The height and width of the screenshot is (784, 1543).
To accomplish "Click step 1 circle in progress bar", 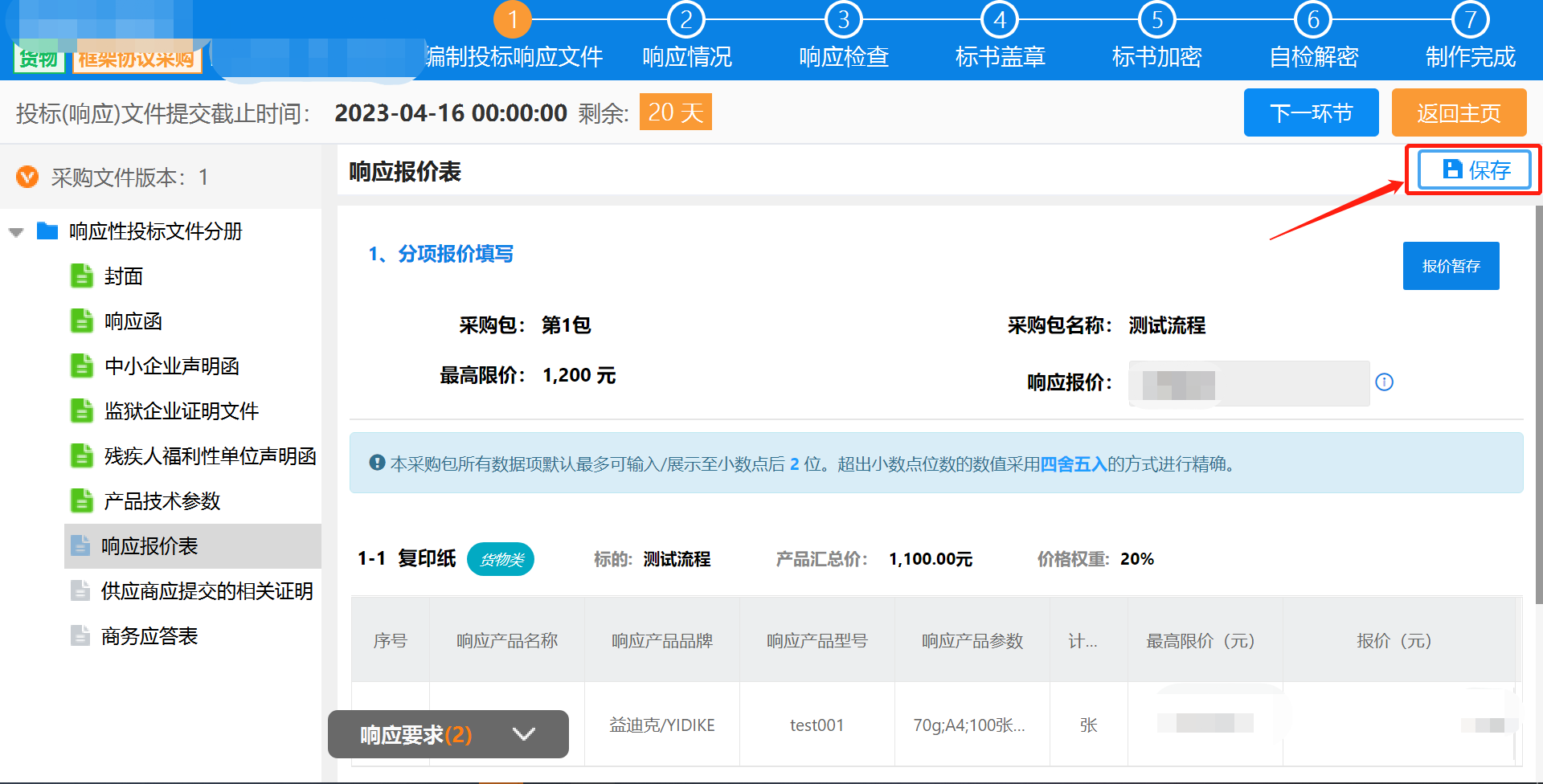I will click(513, 19).
